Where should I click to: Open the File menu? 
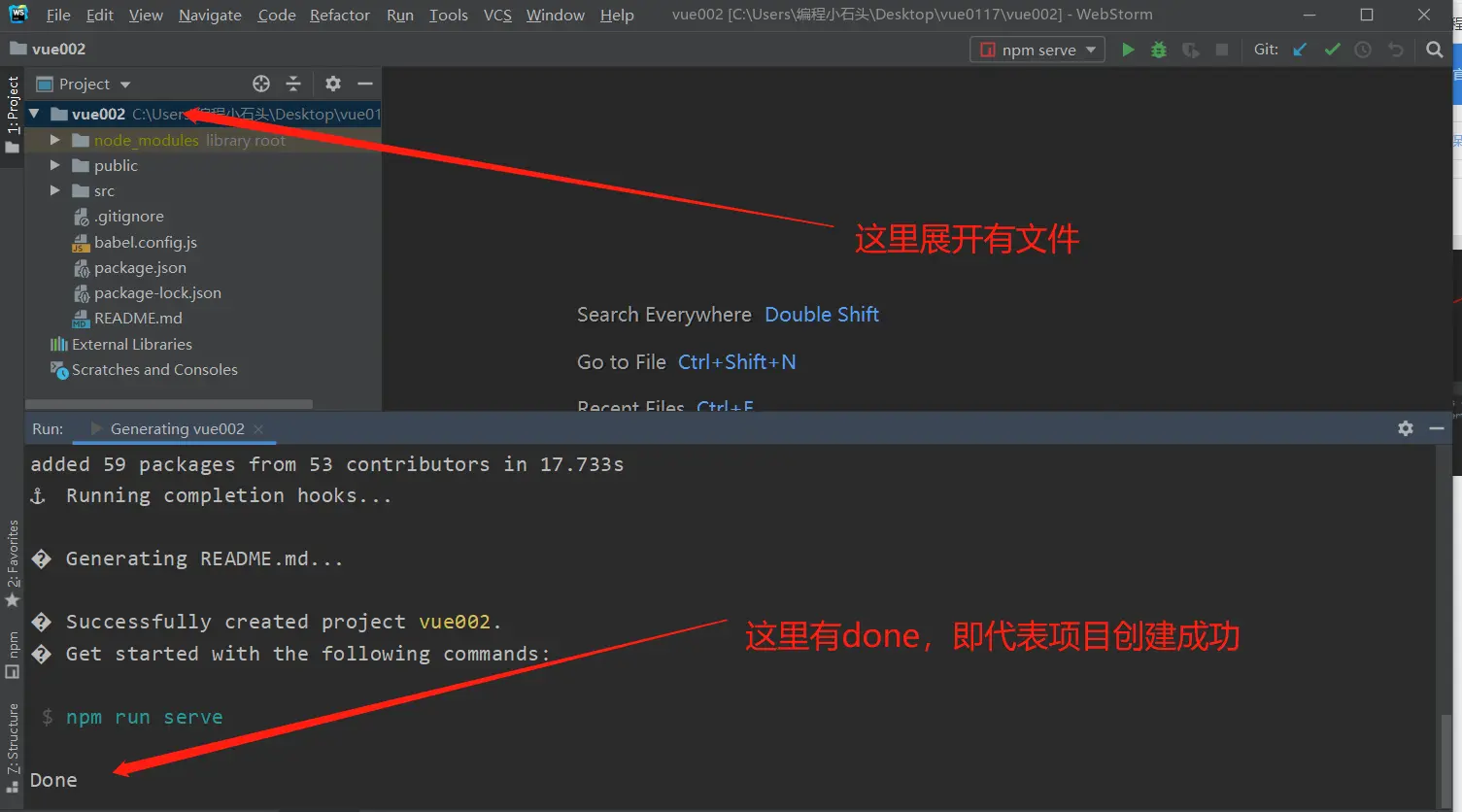click(x=58, y=15)
